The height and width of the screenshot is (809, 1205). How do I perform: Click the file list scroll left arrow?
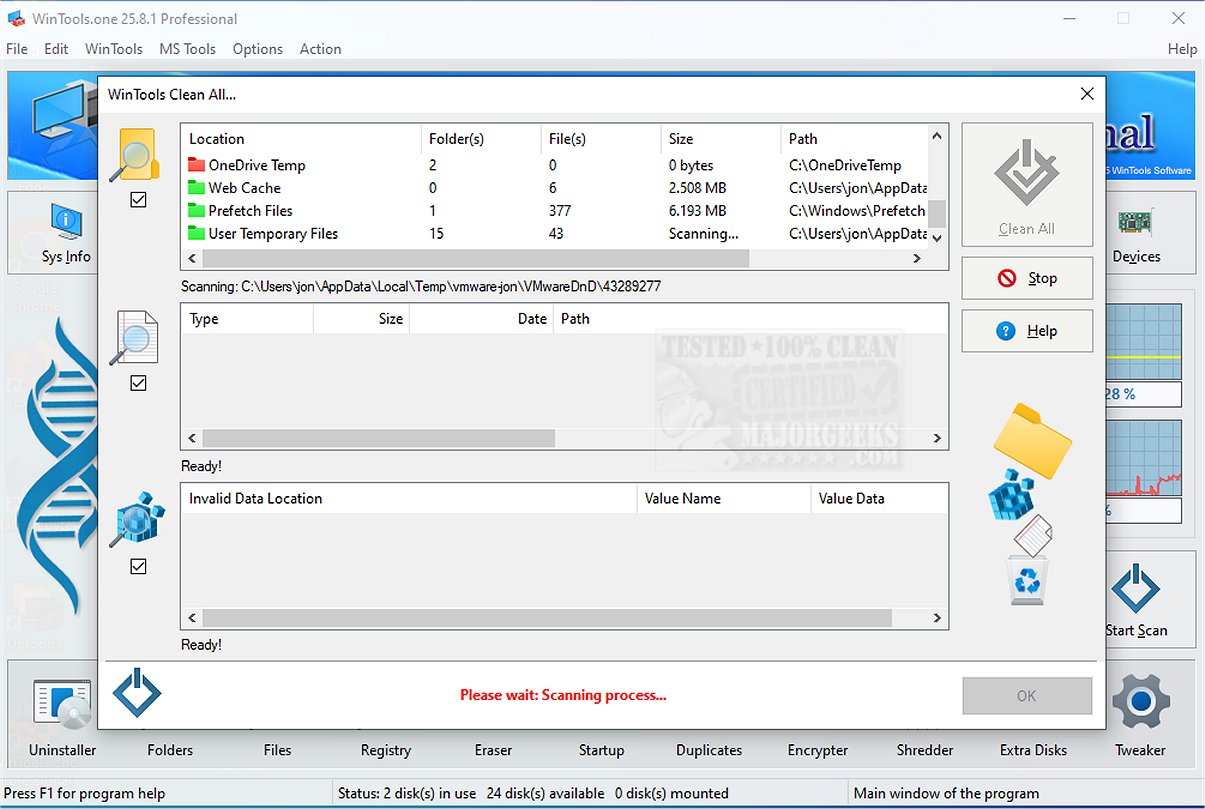tap(192, 438)
